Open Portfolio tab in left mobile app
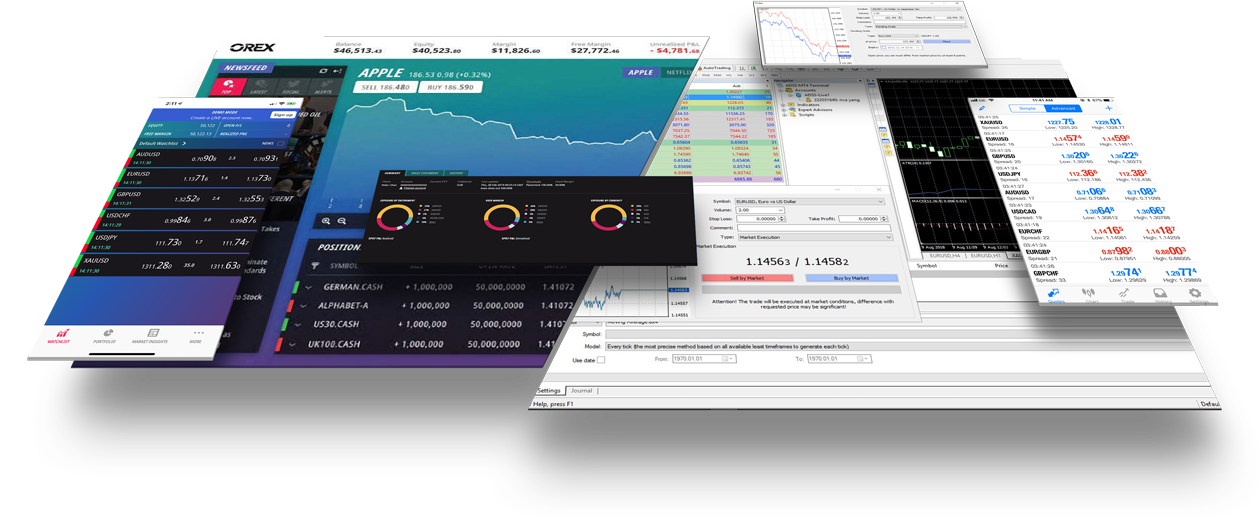The width and height of the screenshot is (1260, 519). [105, 336]
